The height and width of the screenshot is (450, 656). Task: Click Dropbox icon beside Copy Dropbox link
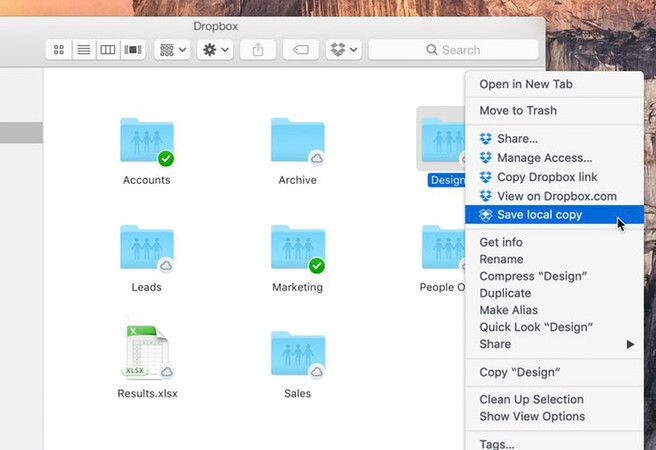486,177
